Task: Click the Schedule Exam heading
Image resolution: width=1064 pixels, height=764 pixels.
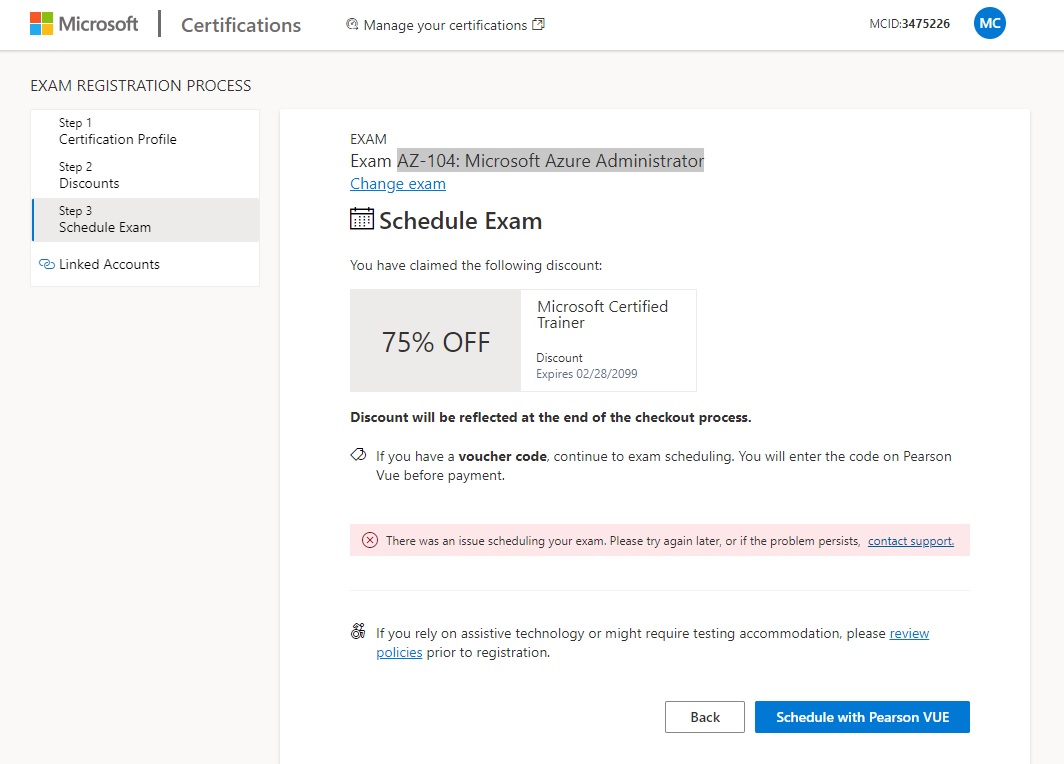Action: click(460, 221)
